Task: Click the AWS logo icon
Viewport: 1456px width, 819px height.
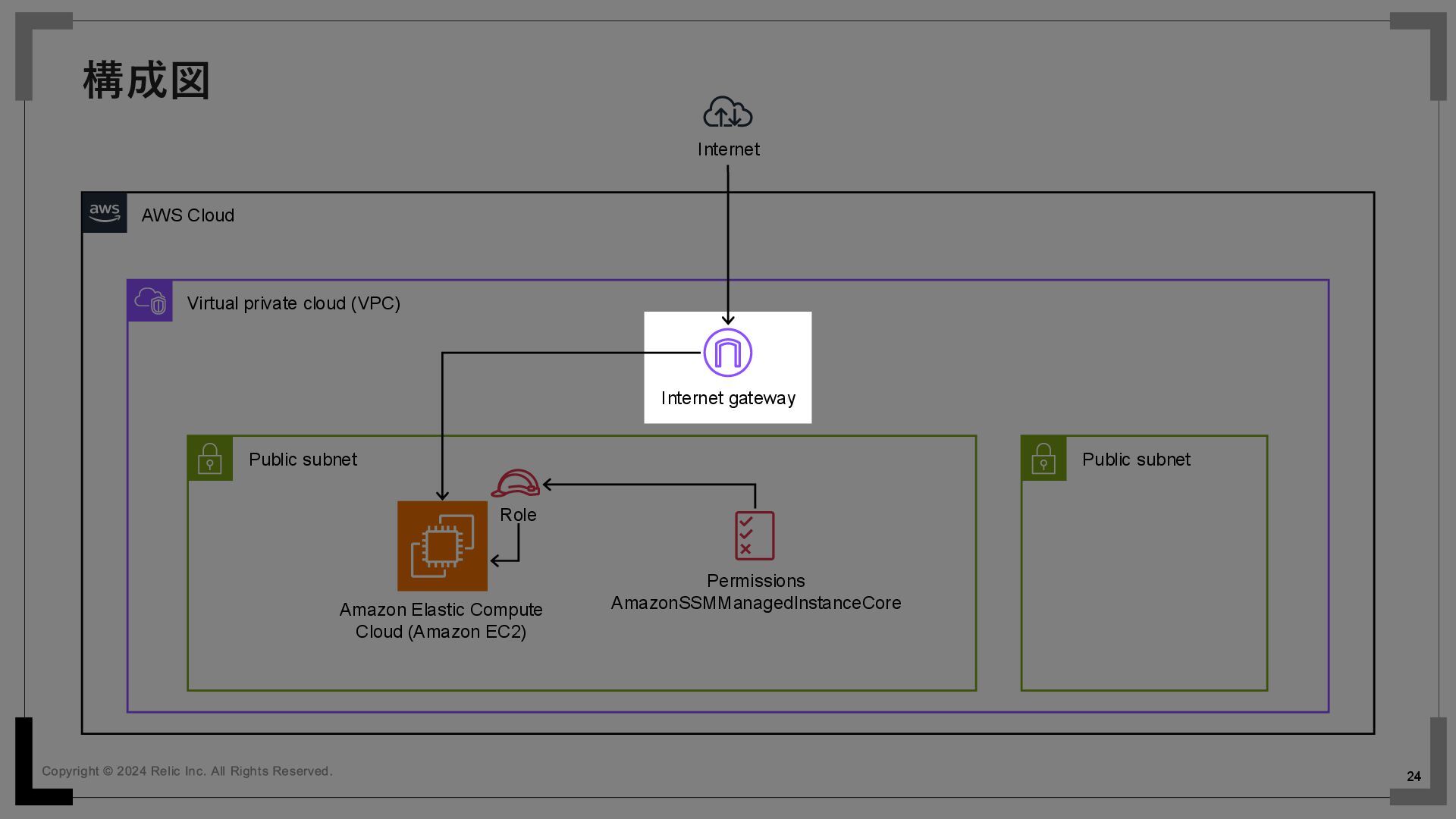Action: click(x=105, y=213)
